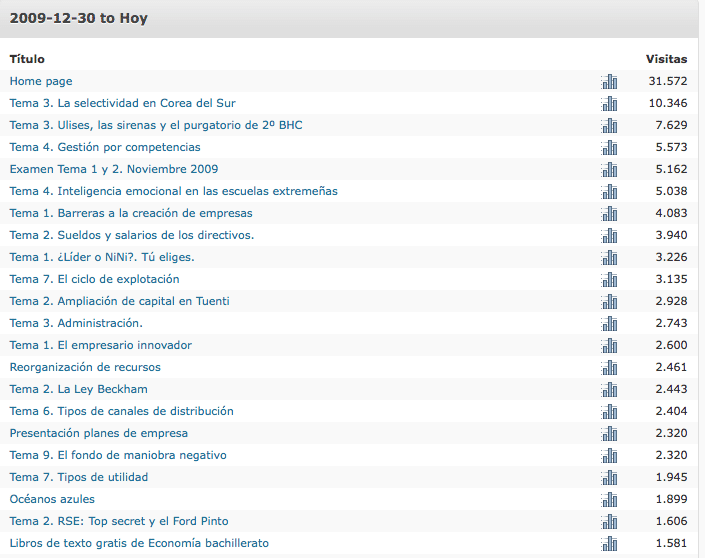Click chart icon for Barreras a la creación de empresas

609,213
